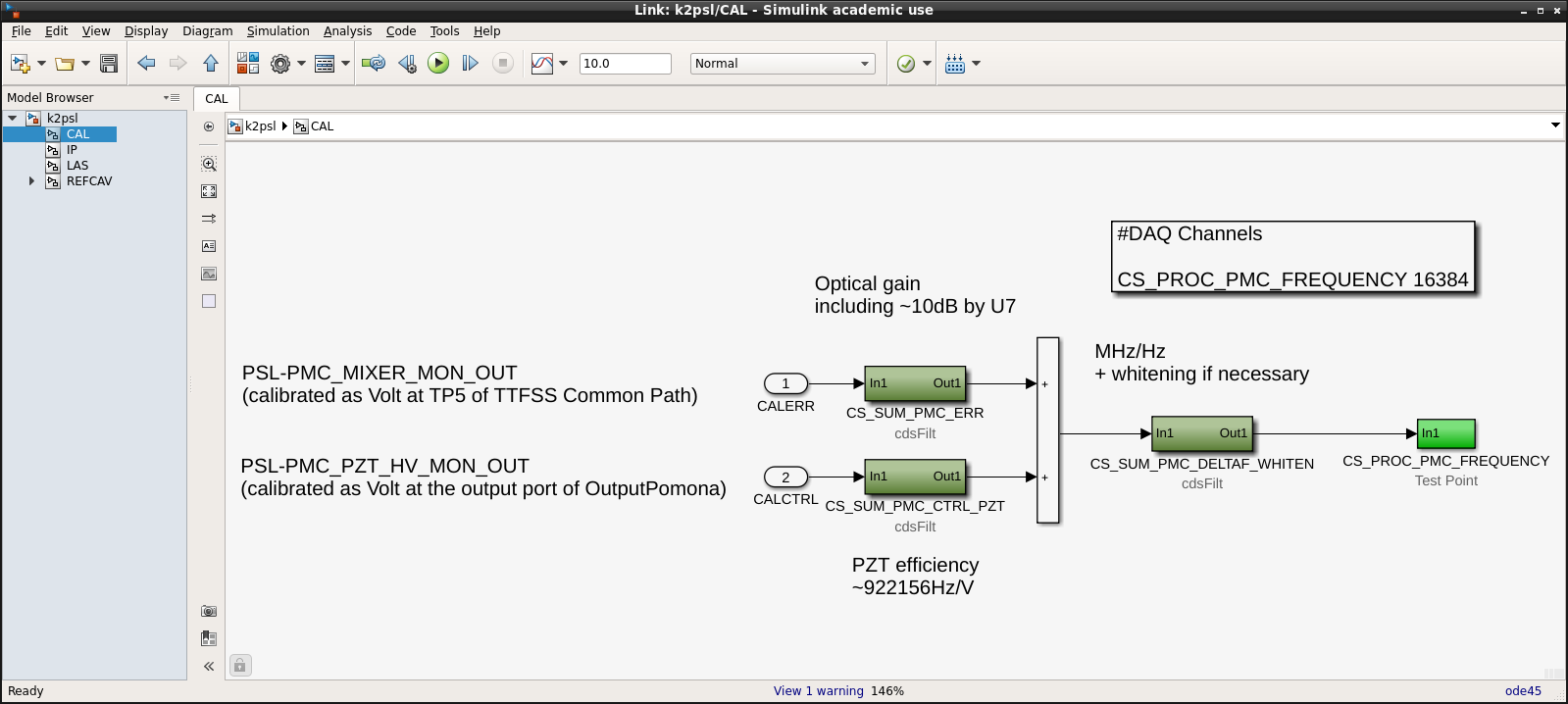This screenshot has height=704, width=1568.
Task: Expand the Model Explorer dropdown arrow
Action: click(345, 64)
